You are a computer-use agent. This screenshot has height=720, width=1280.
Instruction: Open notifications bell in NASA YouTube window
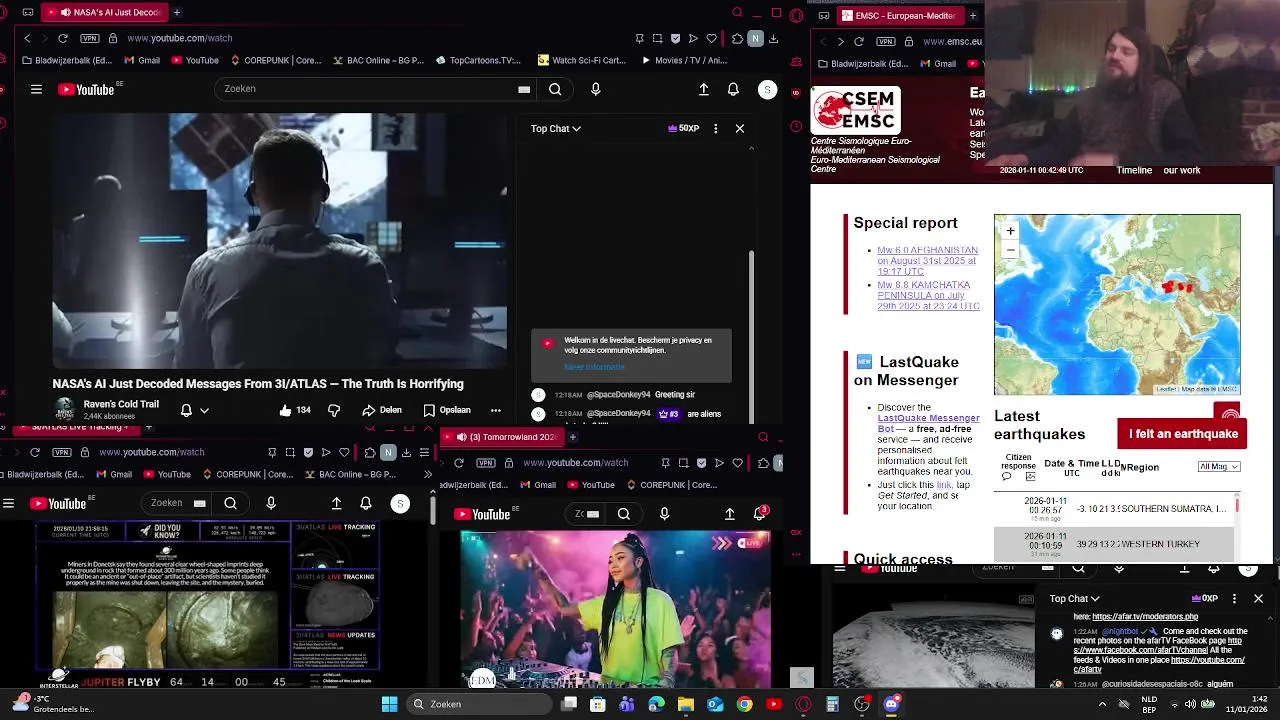pos(733,89)
